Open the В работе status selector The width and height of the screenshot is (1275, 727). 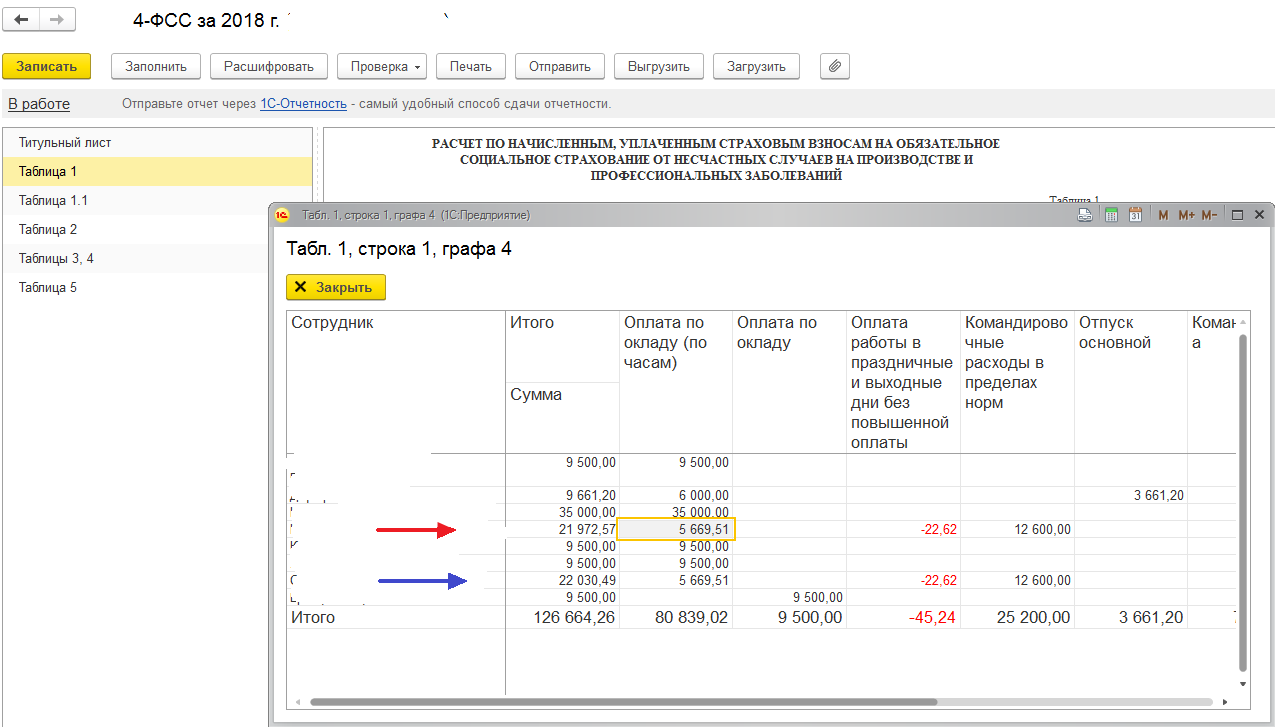tap(39, 104)
